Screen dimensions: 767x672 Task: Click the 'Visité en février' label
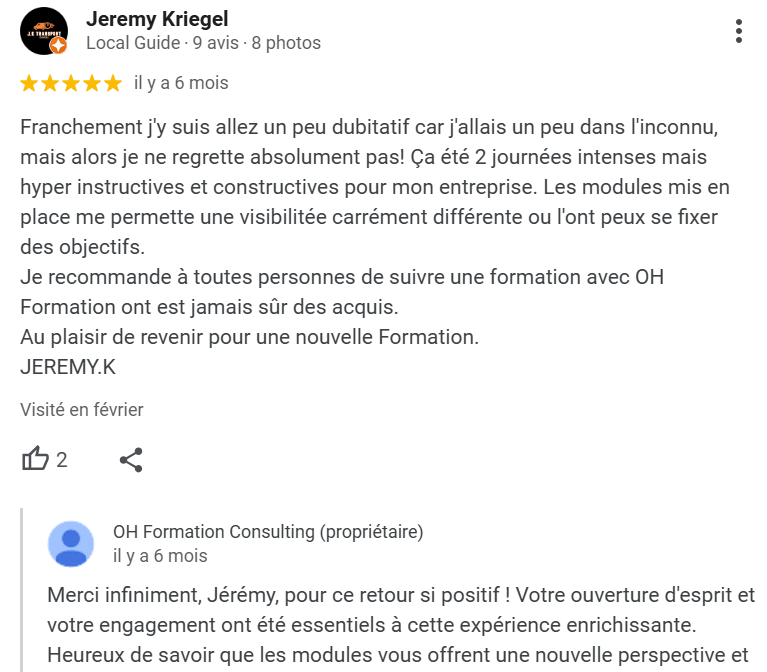[82, 410]
